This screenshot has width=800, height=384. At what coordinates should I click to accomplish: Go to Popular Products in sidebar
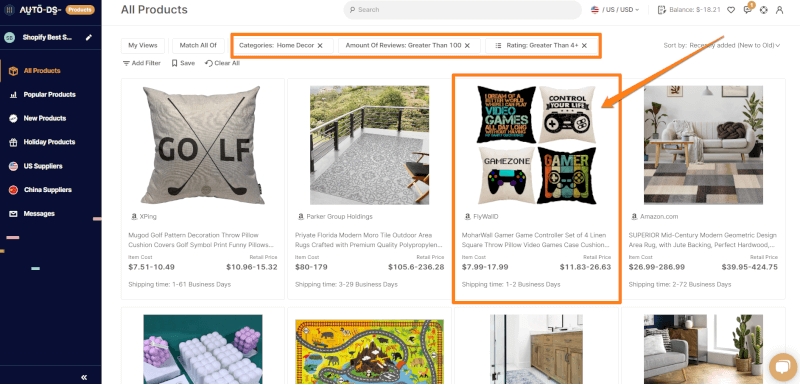49,94
